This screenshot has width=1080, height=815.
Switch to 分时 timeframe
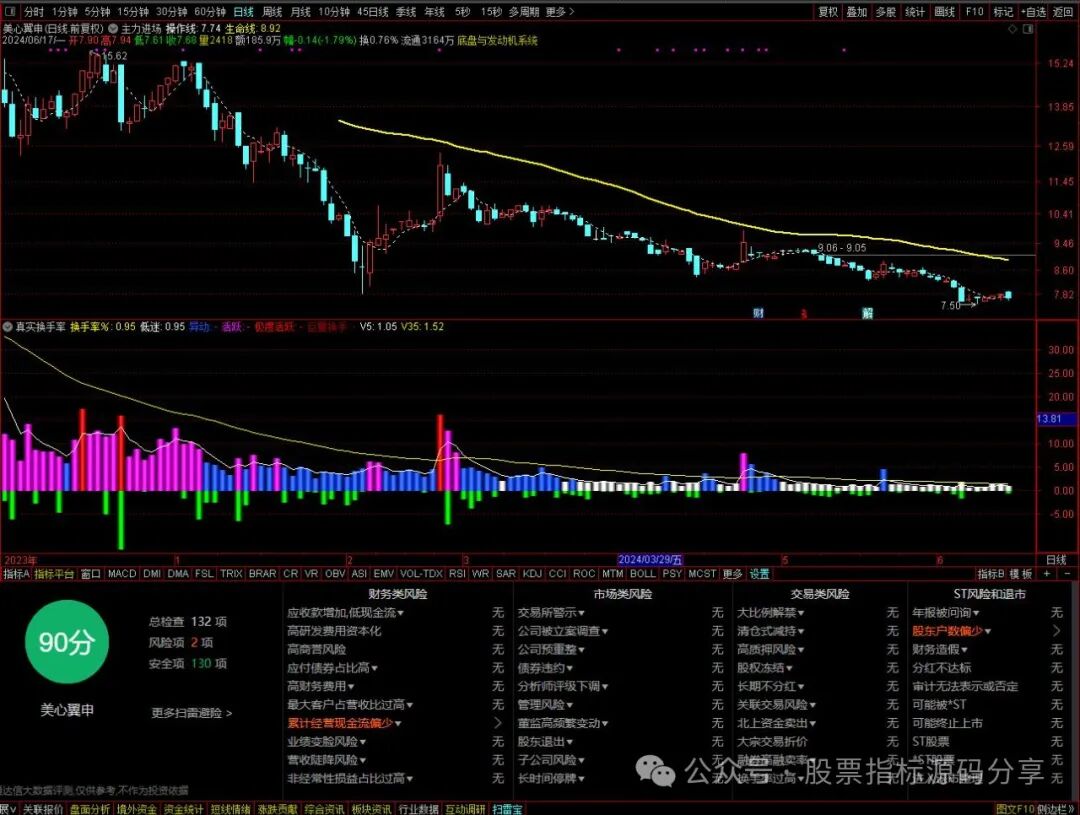33,12
